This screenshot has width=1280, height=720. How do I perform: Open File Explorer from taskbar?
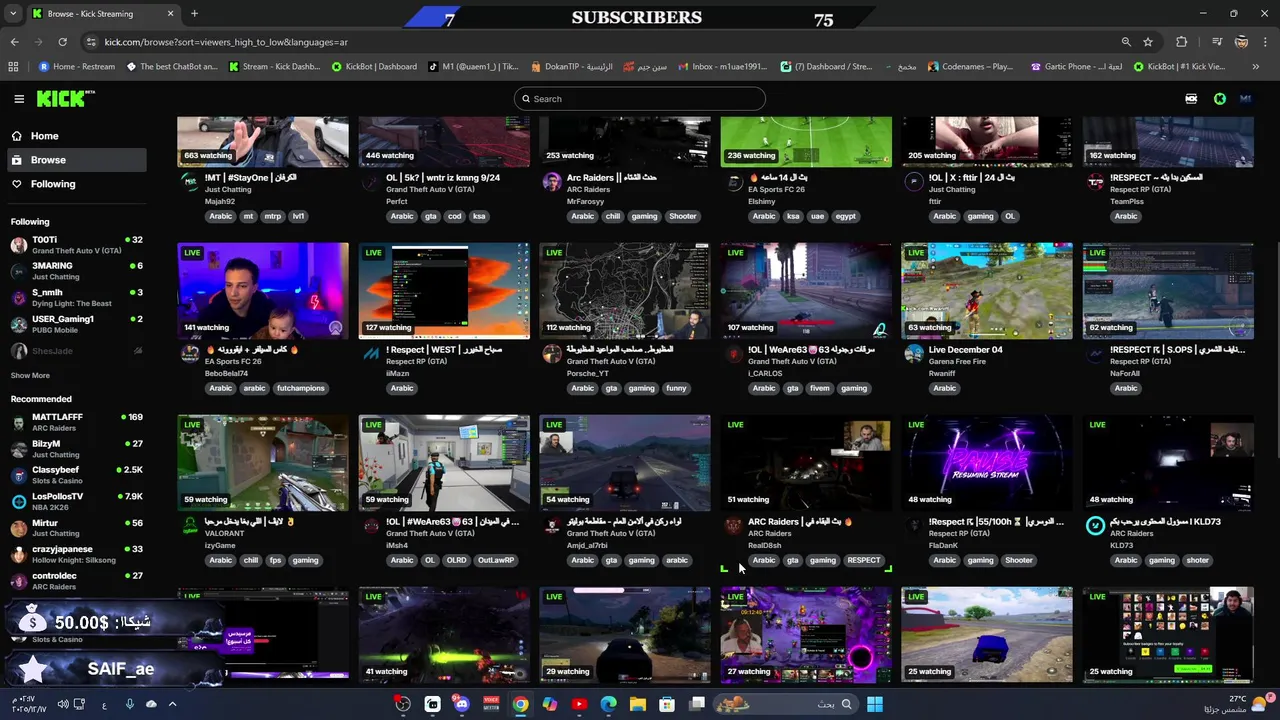(638, 704)
